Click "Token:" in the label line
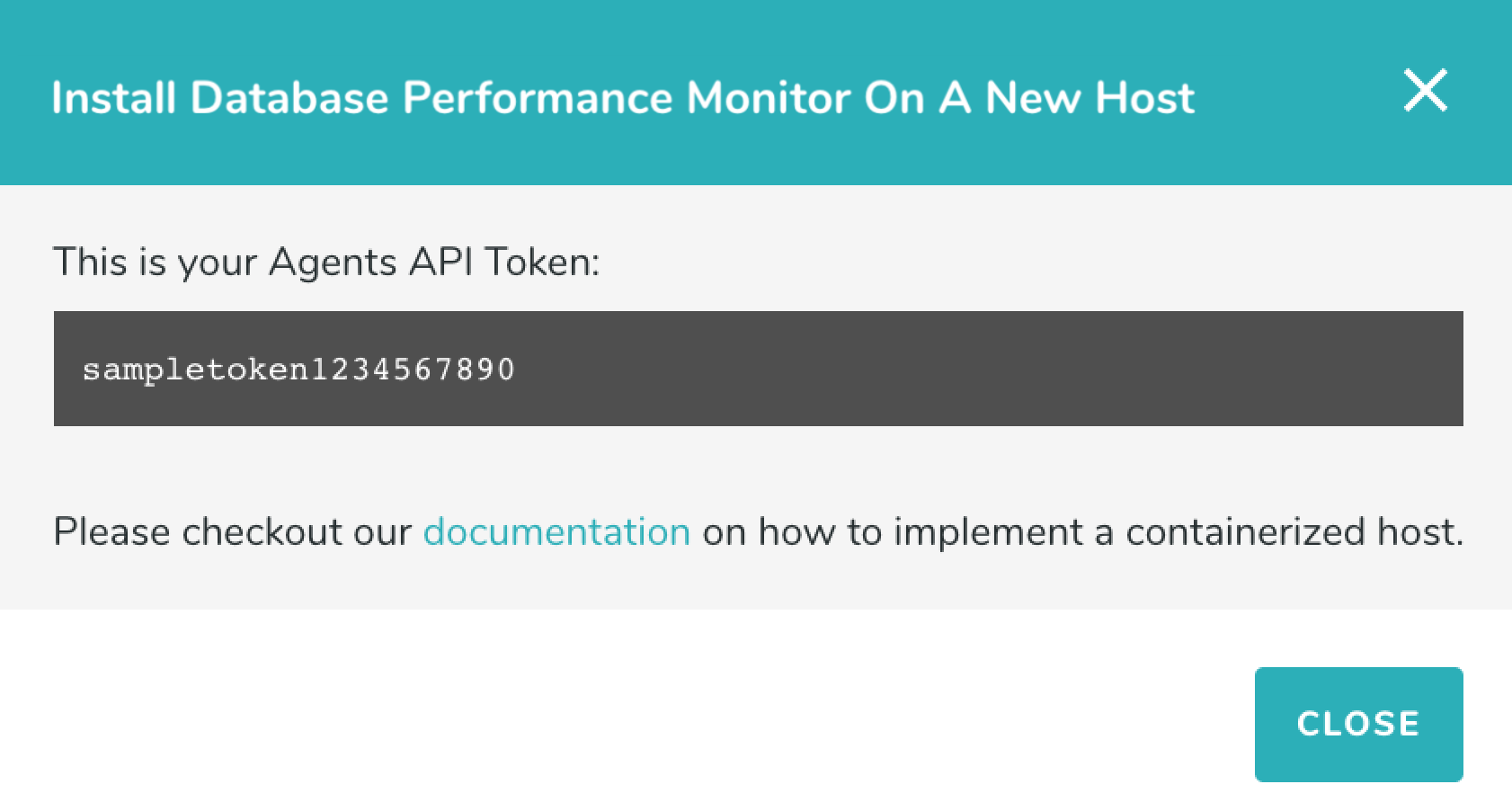 tap(542, 263)
